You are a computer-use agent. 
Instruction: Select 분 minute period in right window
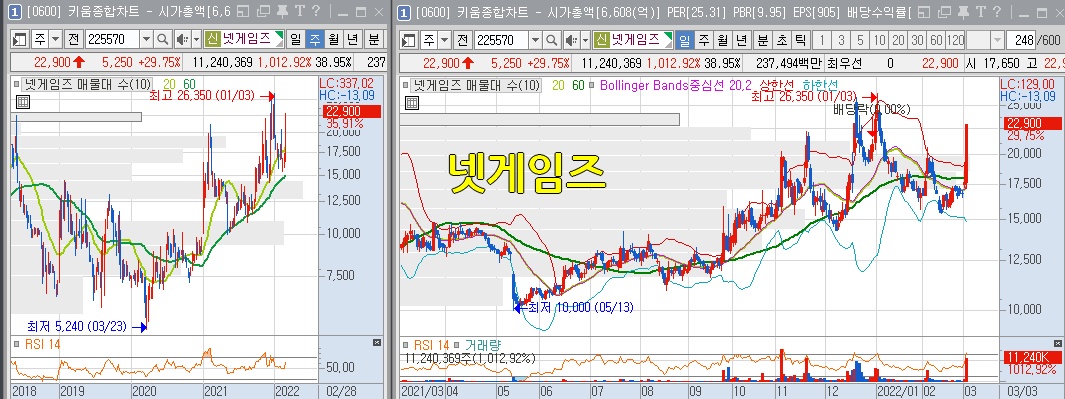762,39
